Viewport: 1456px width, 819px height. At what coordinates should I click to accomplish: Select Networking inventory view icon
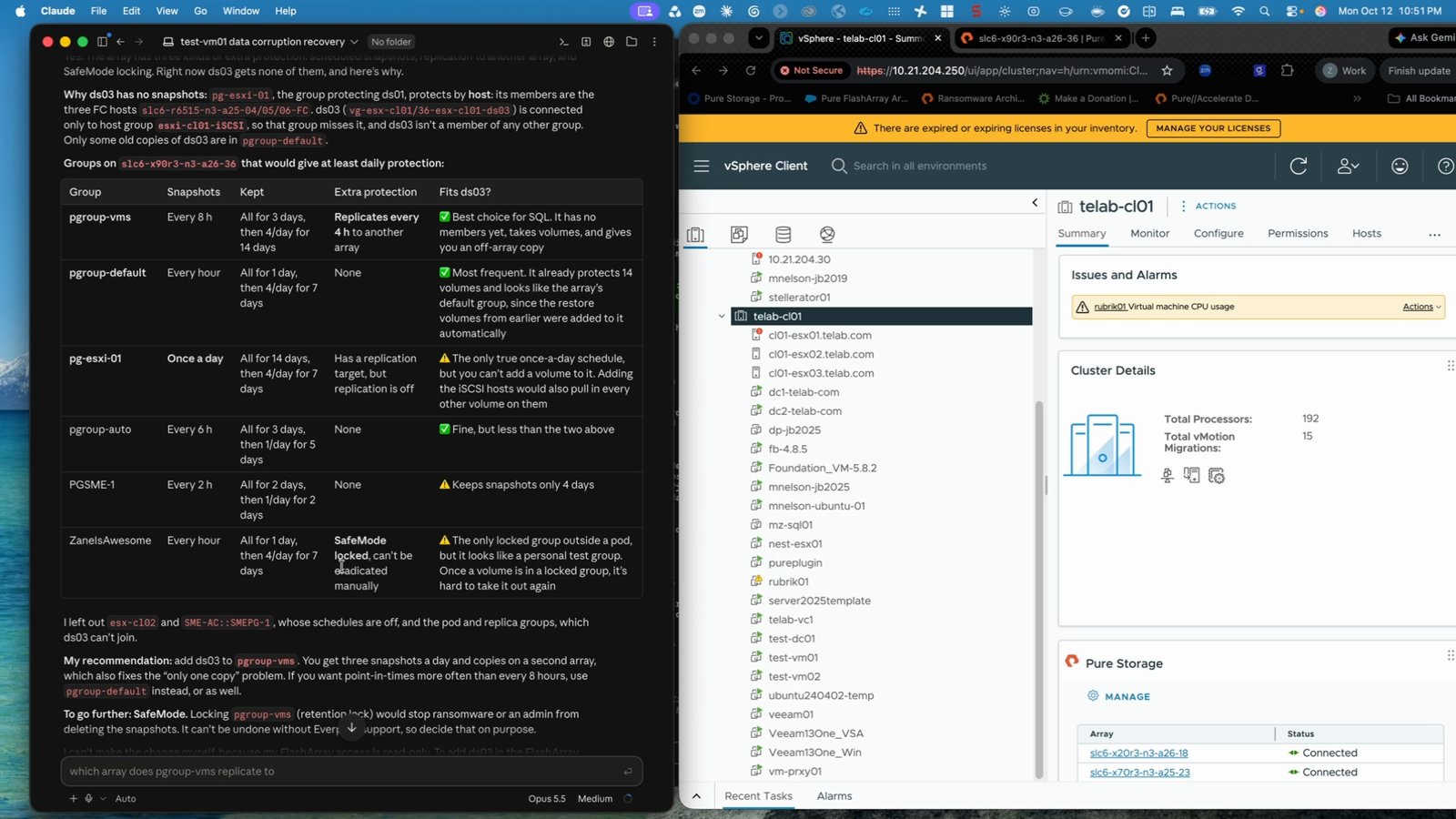(827, 235)
